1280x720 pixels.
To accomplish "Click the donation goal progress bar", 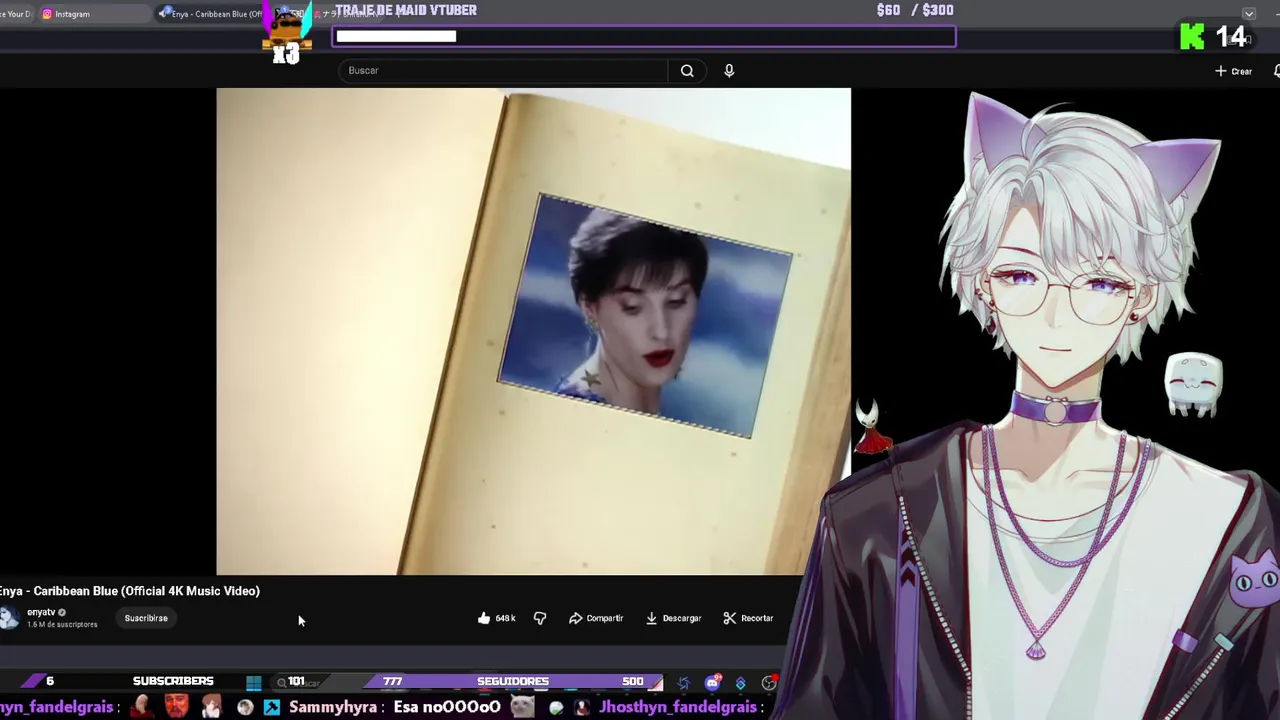I will point(644,36).
